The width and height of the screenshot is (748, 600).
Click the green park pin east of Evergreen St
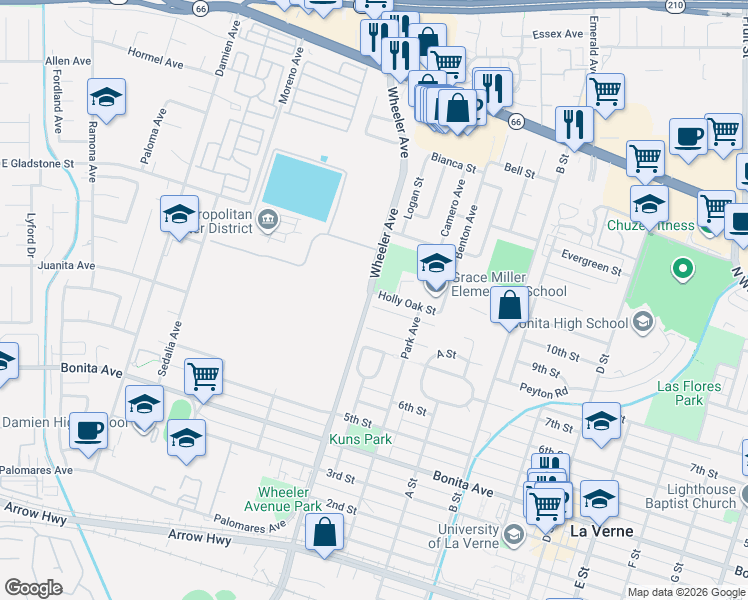pos(683,270)
